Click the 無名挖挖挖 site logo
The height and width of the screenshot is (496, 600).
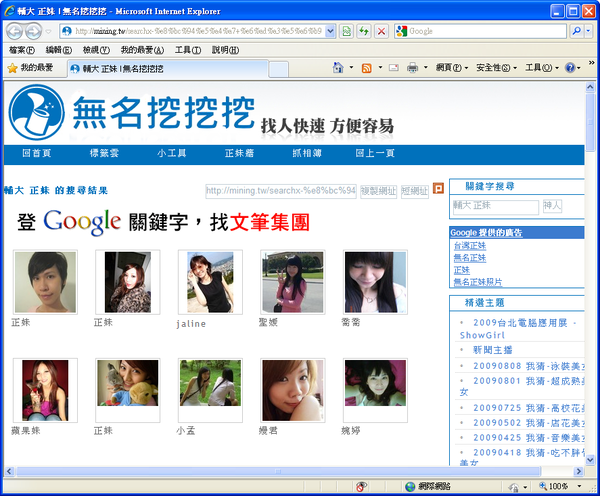(x=132, y=113)
